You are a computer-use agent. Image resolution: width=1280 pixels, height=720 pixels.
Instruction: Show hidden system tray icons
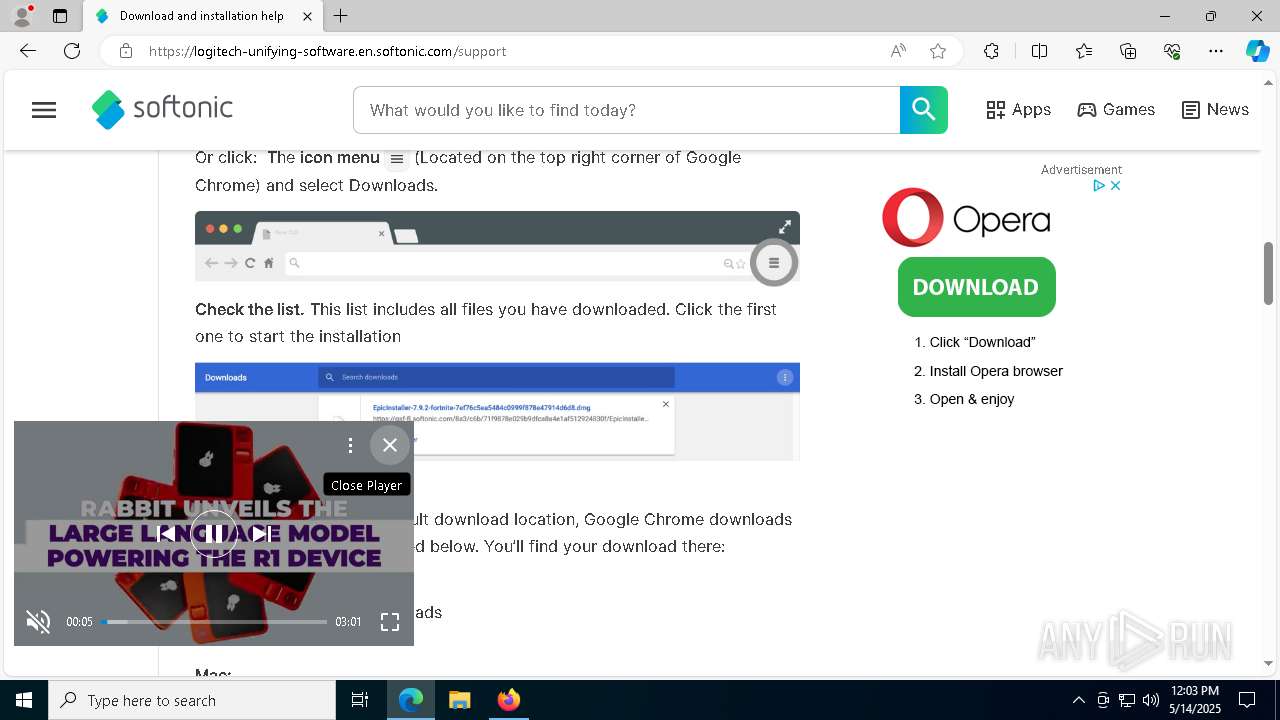click(1078, 700)
